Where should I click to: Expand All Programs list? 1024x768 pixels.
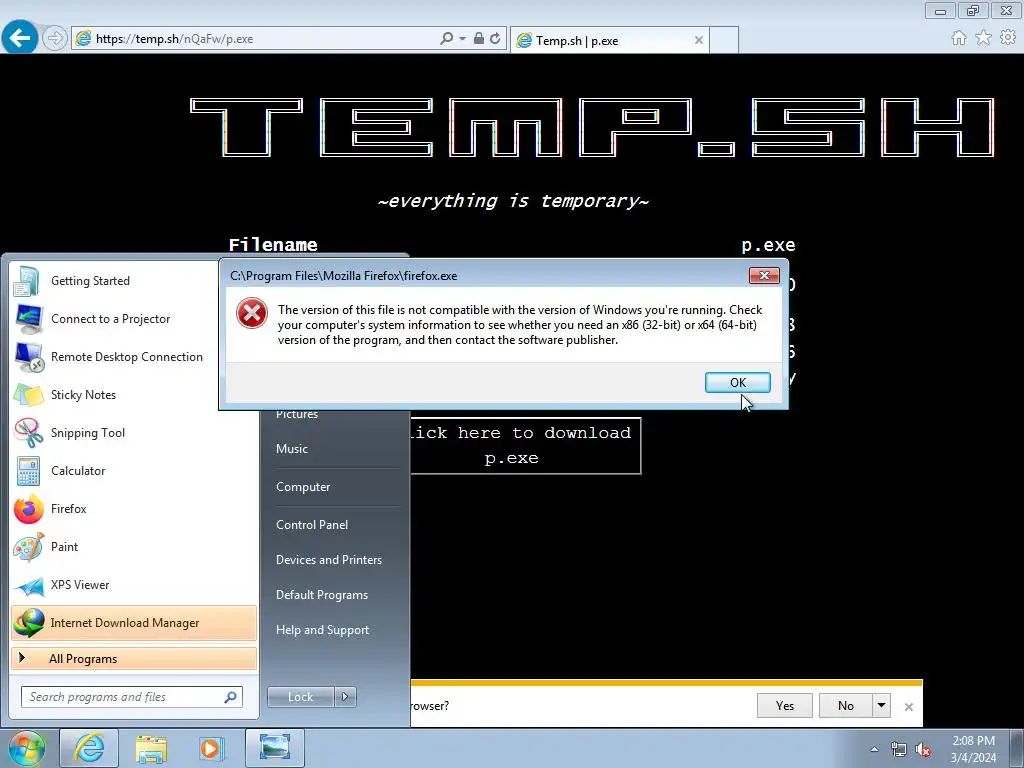coord(134,659)
